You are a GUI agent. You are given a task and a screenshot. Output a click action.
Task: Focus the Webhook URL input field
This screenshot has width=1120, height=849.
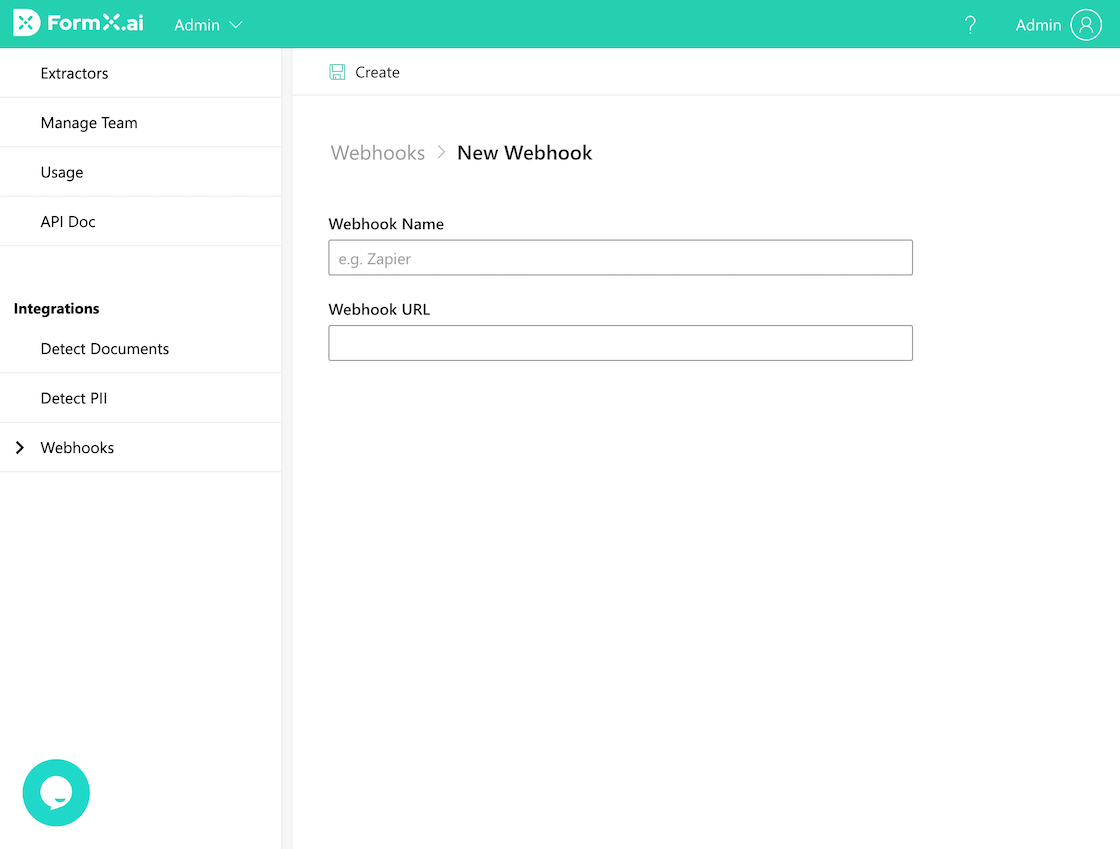click(620, 343)
